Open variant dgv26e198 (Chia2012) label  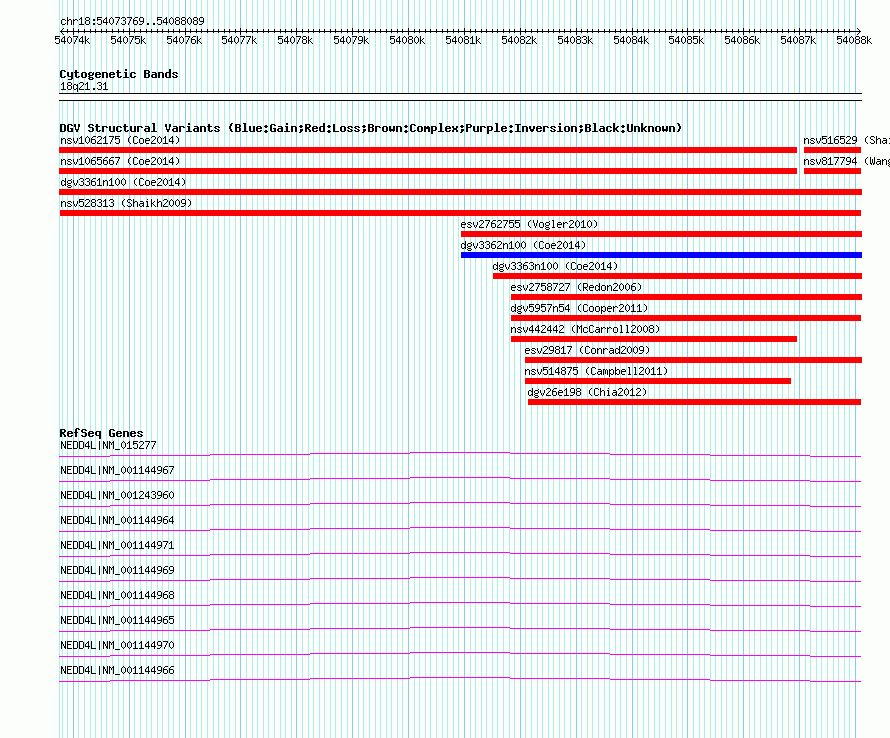click(x=587, y=392)
